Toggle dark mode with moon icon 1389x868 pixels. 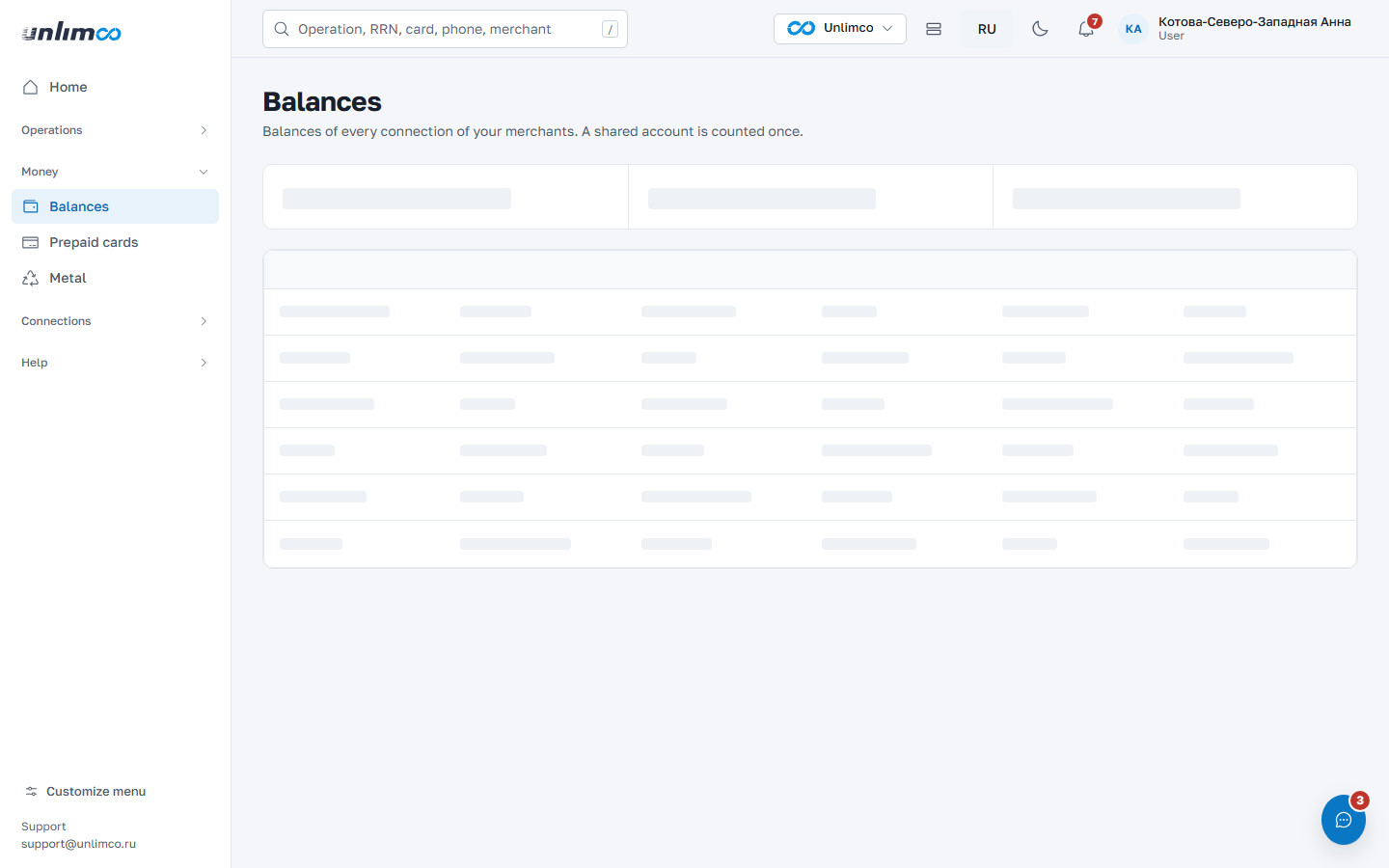point(1040,29)
